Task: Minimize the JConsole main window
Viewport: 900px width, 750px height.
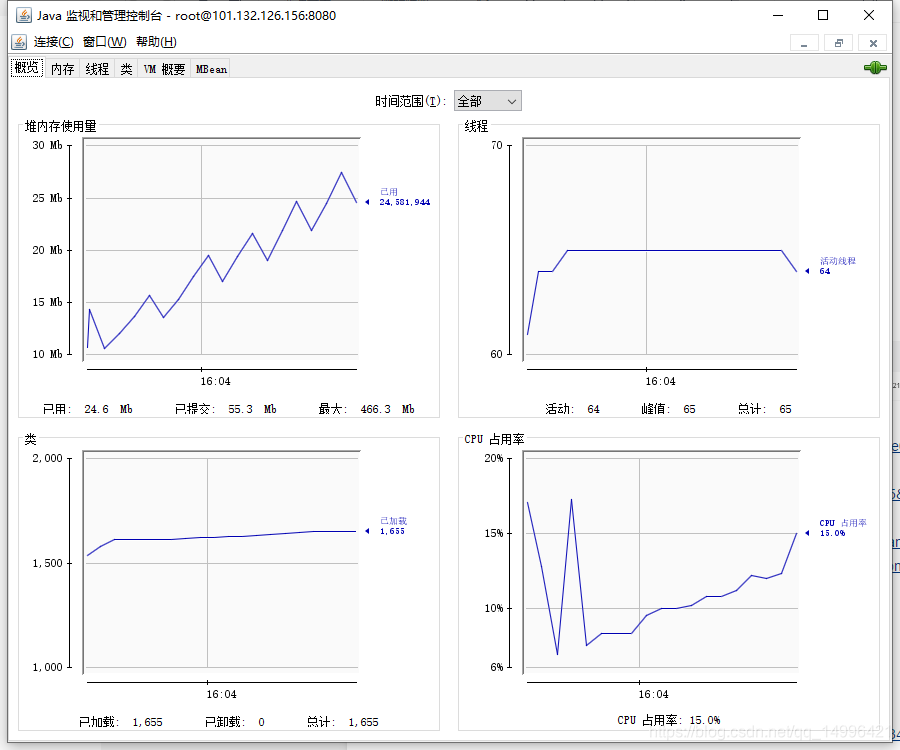Action: (778, 15)
